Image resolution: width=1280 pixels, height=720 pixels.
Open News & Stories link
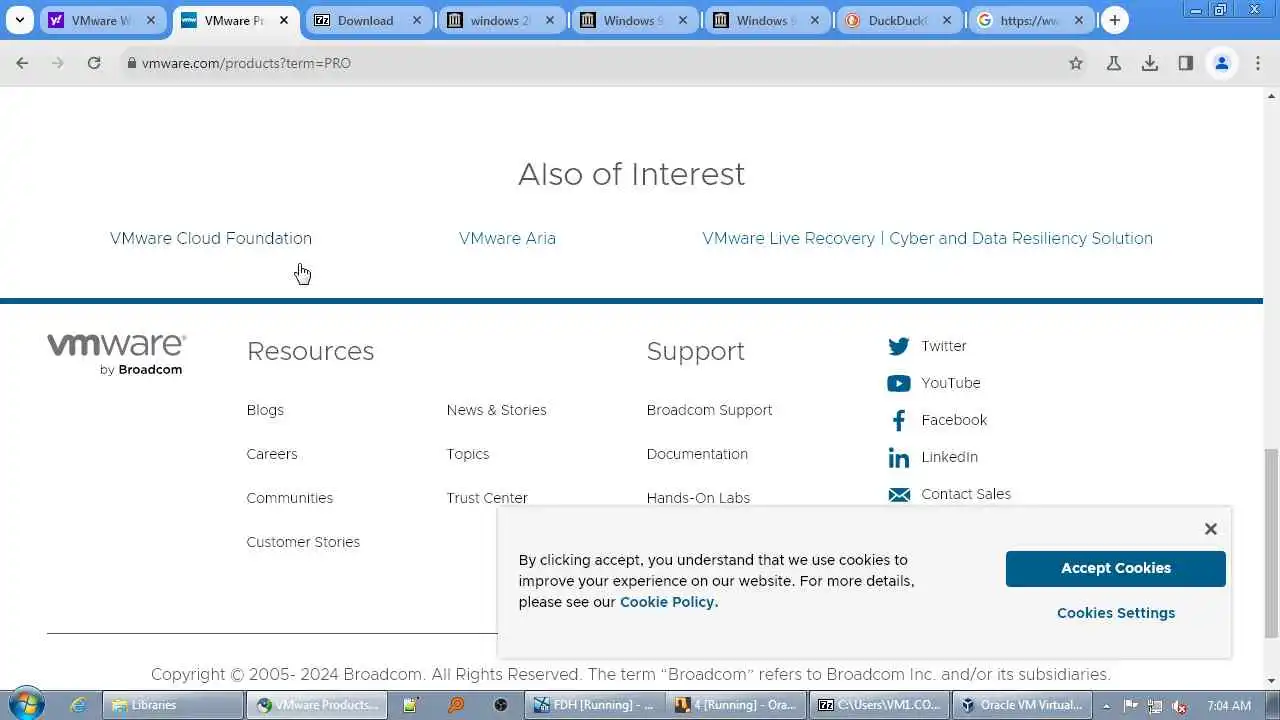point(497,410)
